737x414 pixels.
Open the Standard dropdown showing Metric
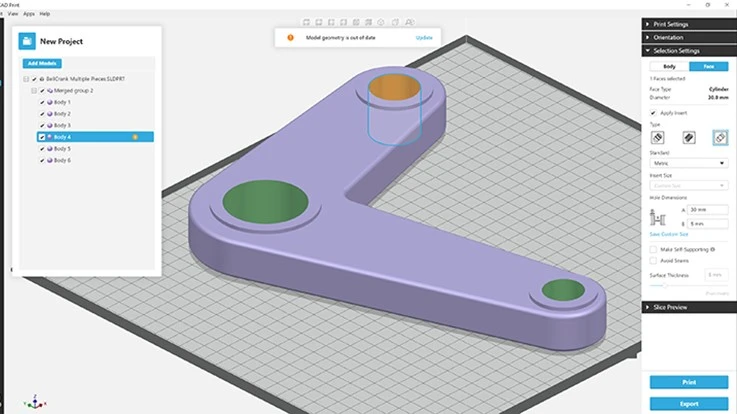tap(688, 162)
